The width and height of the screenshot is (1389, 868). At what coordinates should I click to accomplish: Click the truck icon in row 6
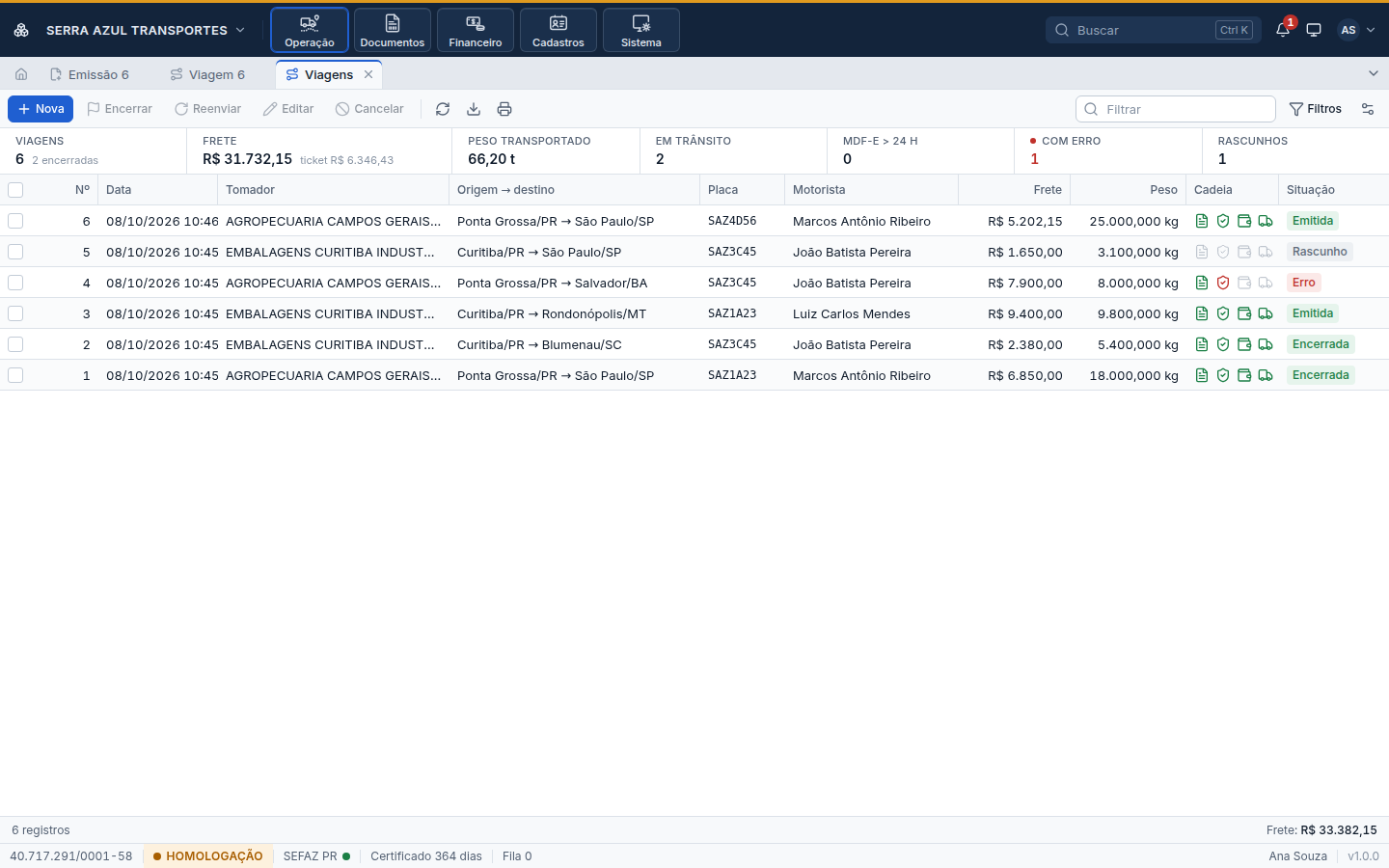(1266, 221)
